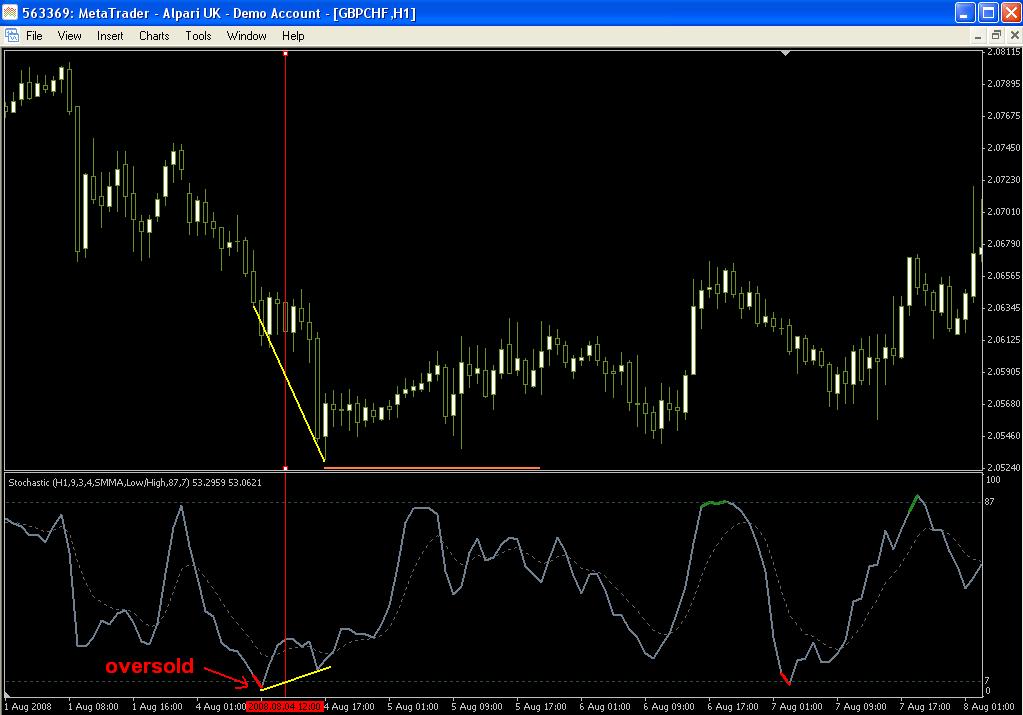
Task: Open the Charts menu
Action: point(154,35)
